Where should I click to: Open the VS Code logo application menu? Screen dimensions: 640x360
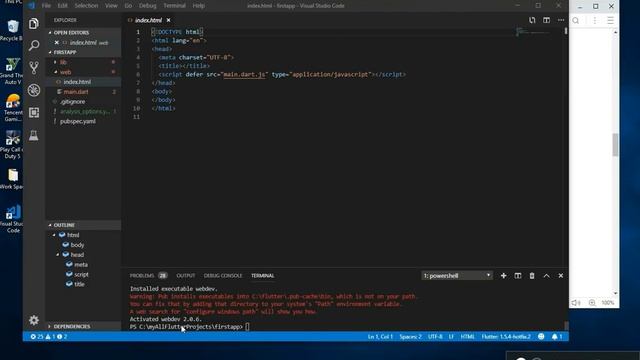pos(31,6)
